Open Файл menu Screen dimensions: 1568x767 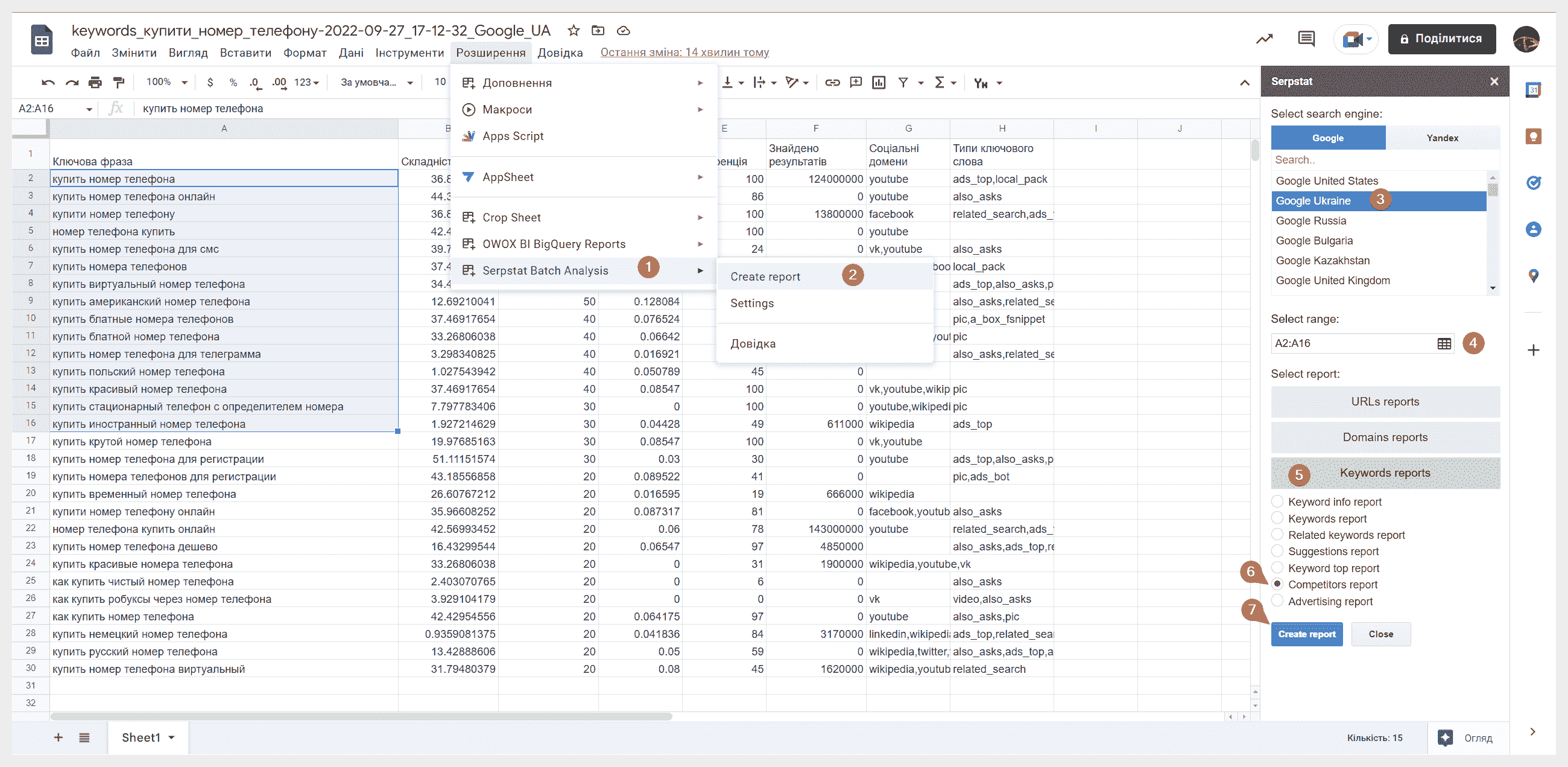pos(85,53)
